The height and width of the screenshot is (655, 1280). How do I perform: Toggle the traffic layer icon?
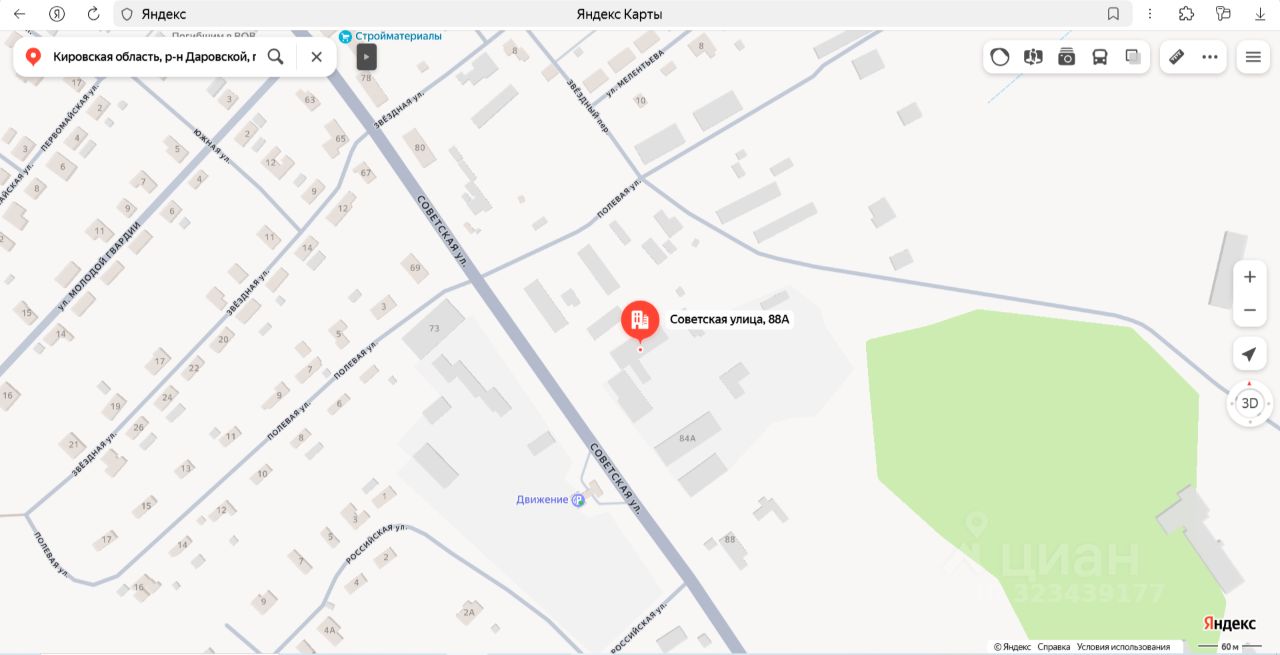coord(1000,57)
